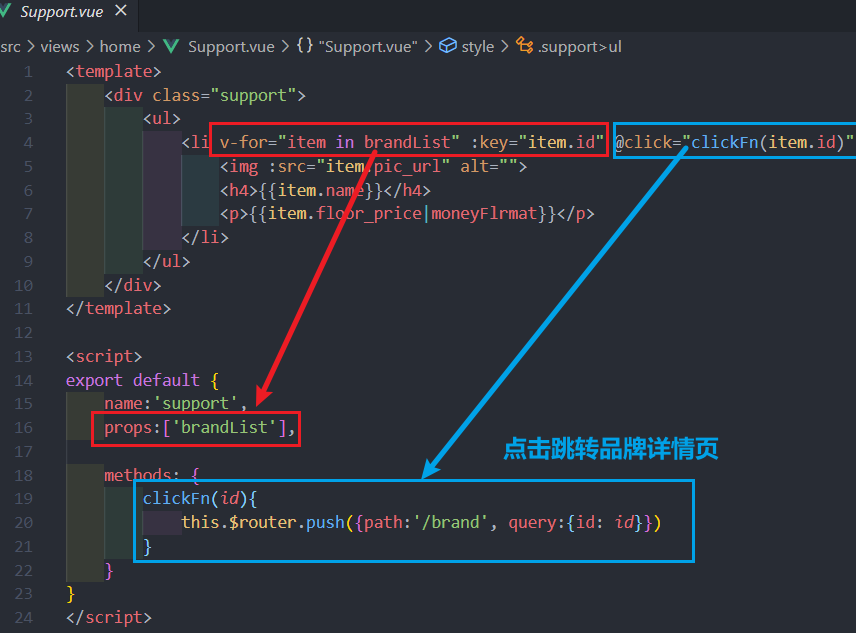856x633 pixels.
Task: Open the views breadcrumb segment
Action: tap(60, 47)
